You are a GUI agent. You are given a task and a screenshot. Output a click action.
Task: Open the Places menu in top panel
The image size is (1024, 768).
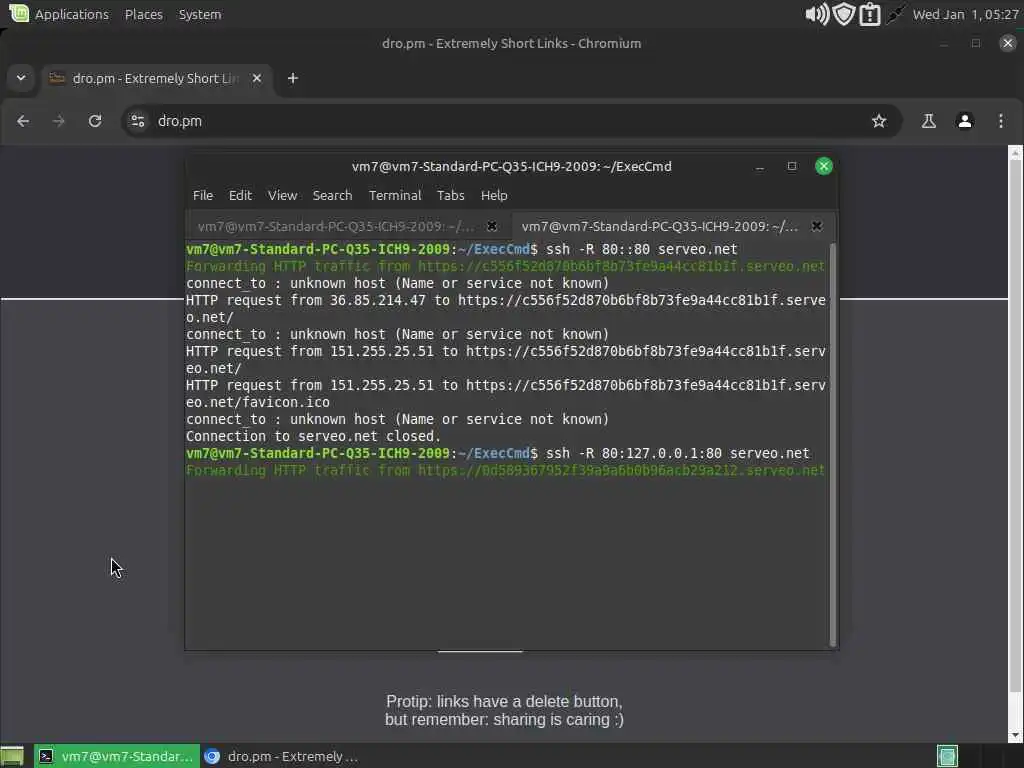[x=144, y=14]
